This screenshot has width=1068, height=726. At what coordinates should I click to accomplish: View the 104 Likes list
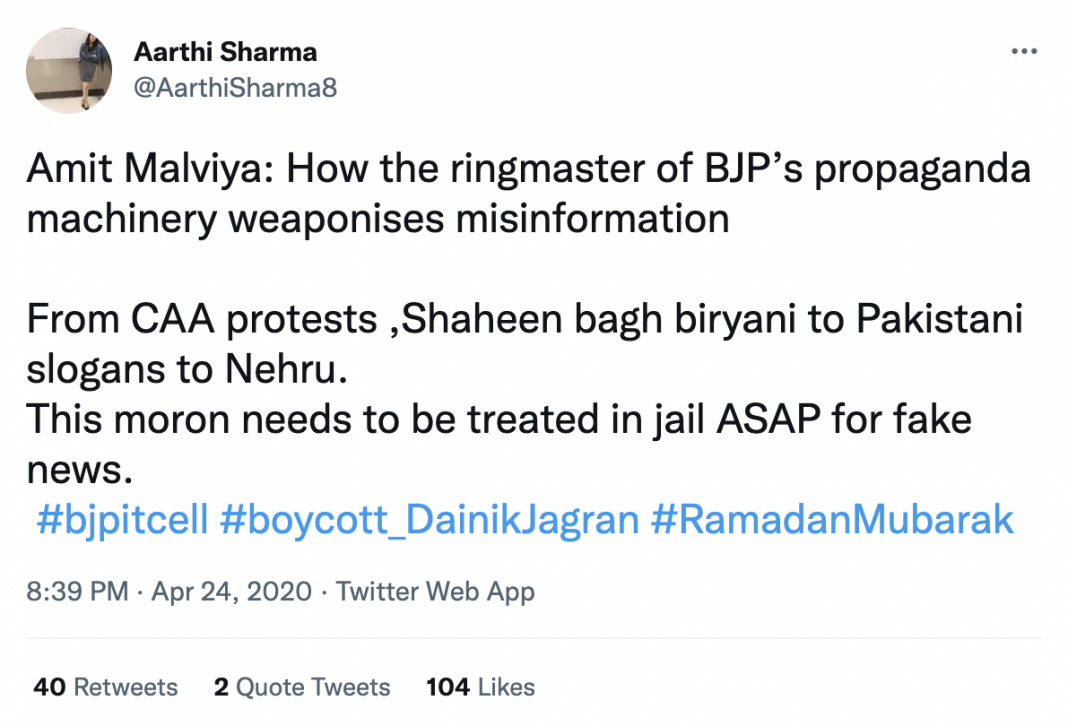pos(480,687)
